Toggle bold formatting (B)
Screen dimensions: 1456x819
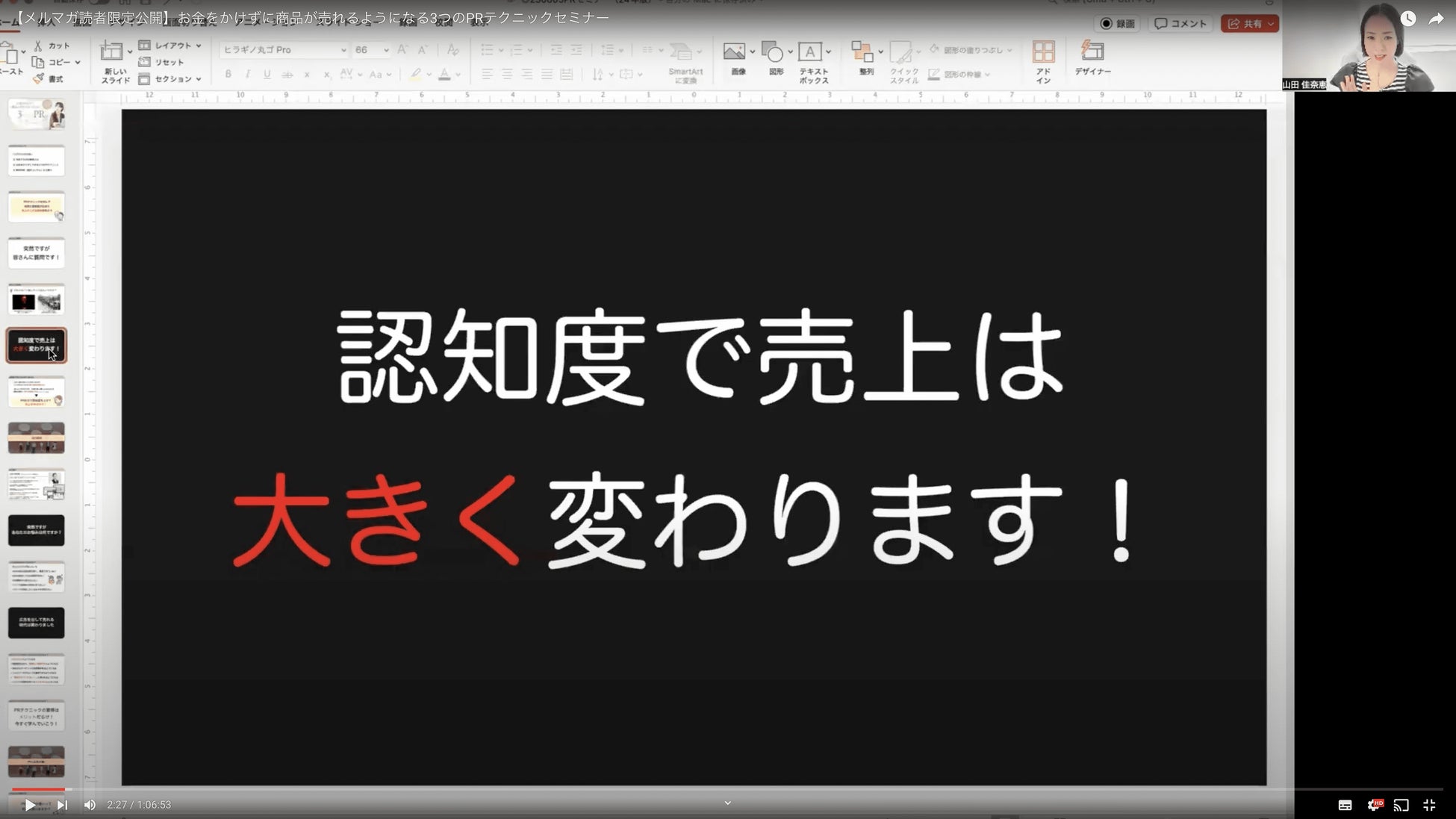228,74
